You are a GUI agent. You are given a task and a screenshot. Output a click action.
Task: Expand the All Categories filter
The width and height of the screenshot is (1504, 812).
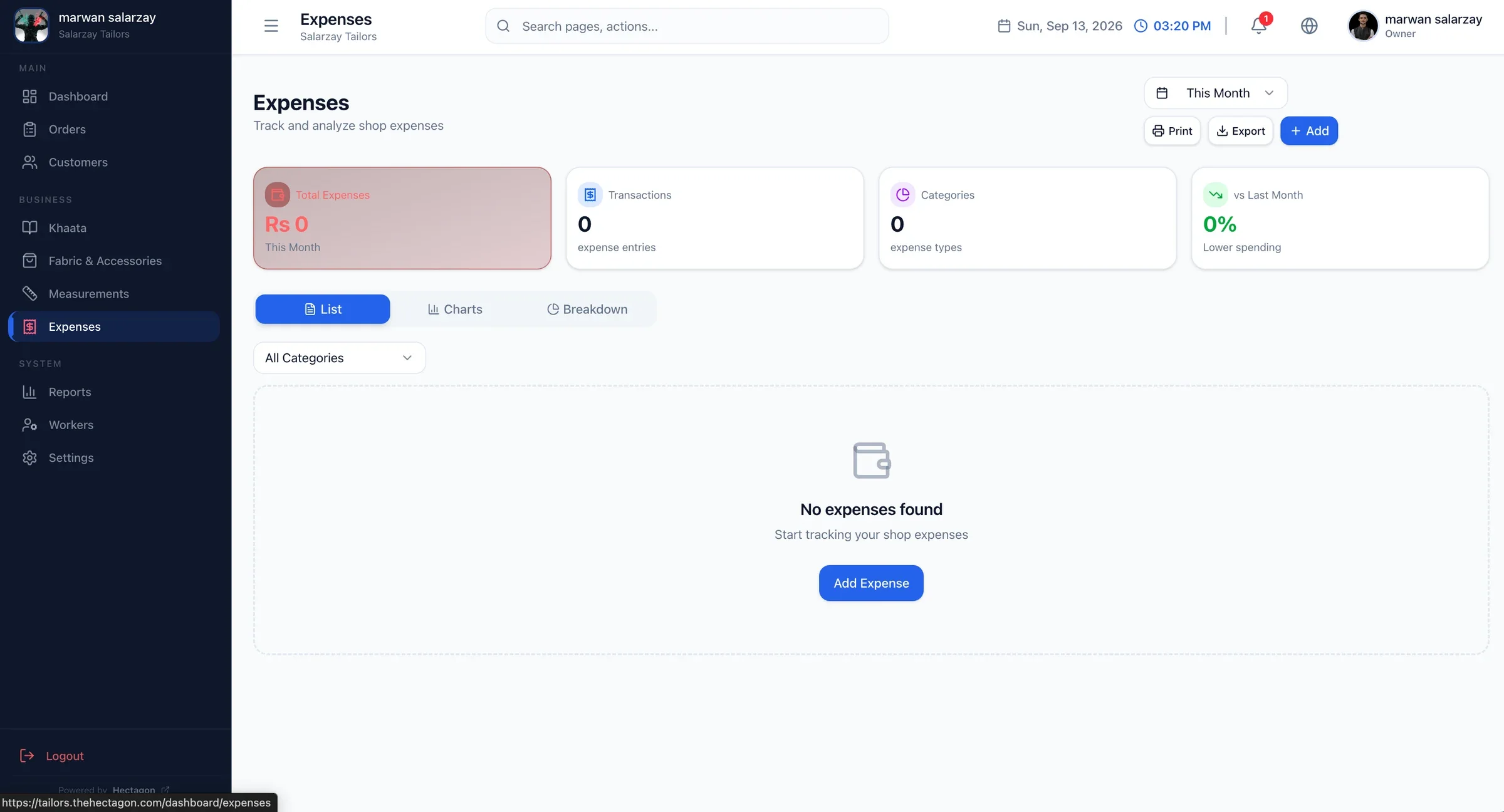coord(340,358)
